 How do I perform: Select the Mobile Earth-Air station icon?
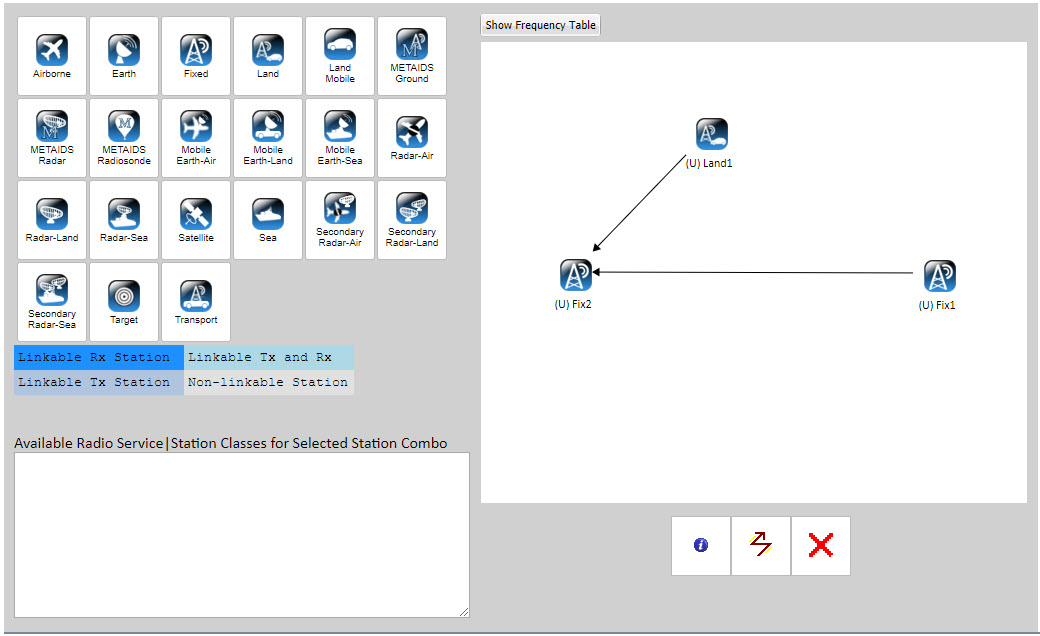[195, 130]
